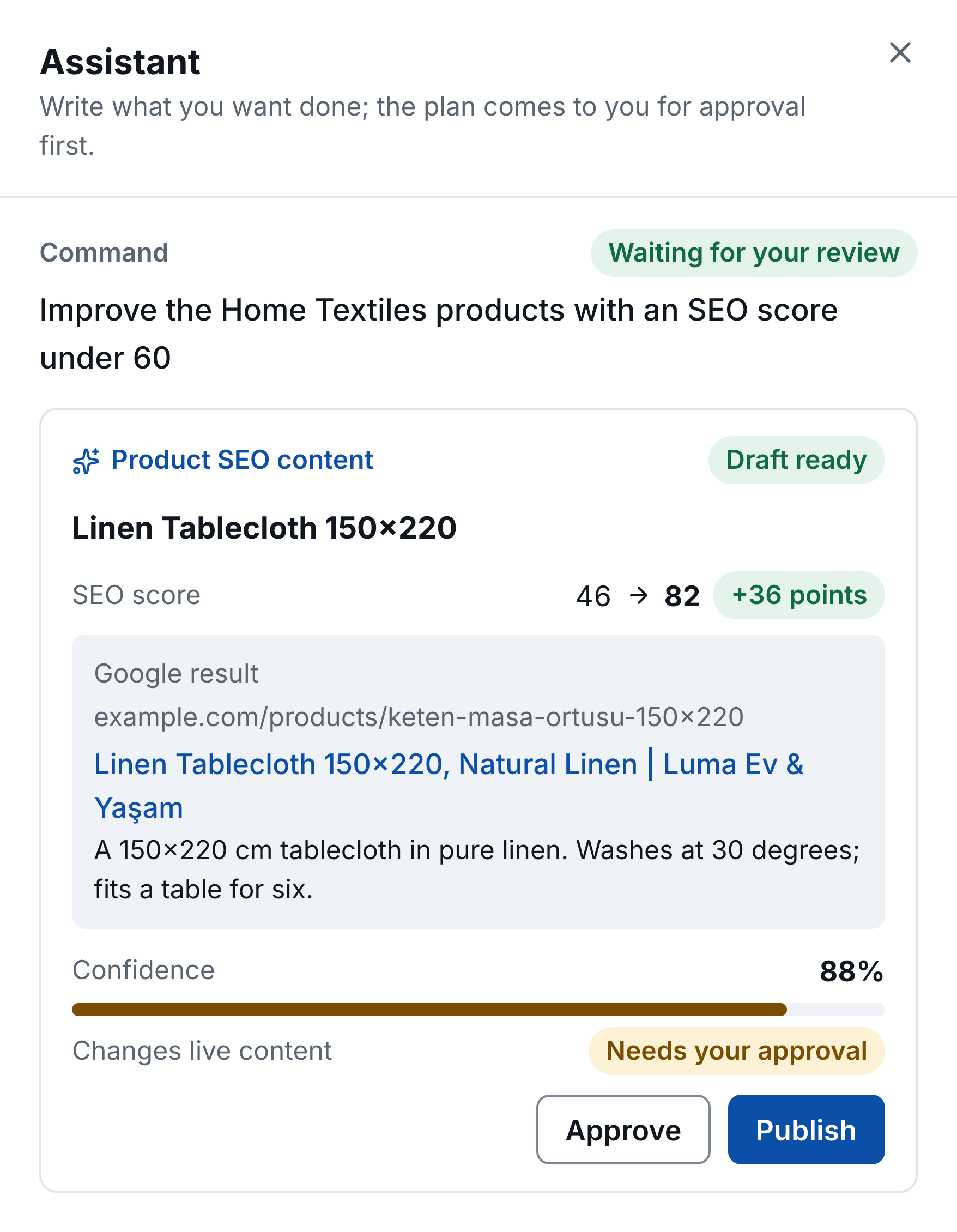Click the 'SEO score' label
Screen dimensions: 957x1232
136,595
